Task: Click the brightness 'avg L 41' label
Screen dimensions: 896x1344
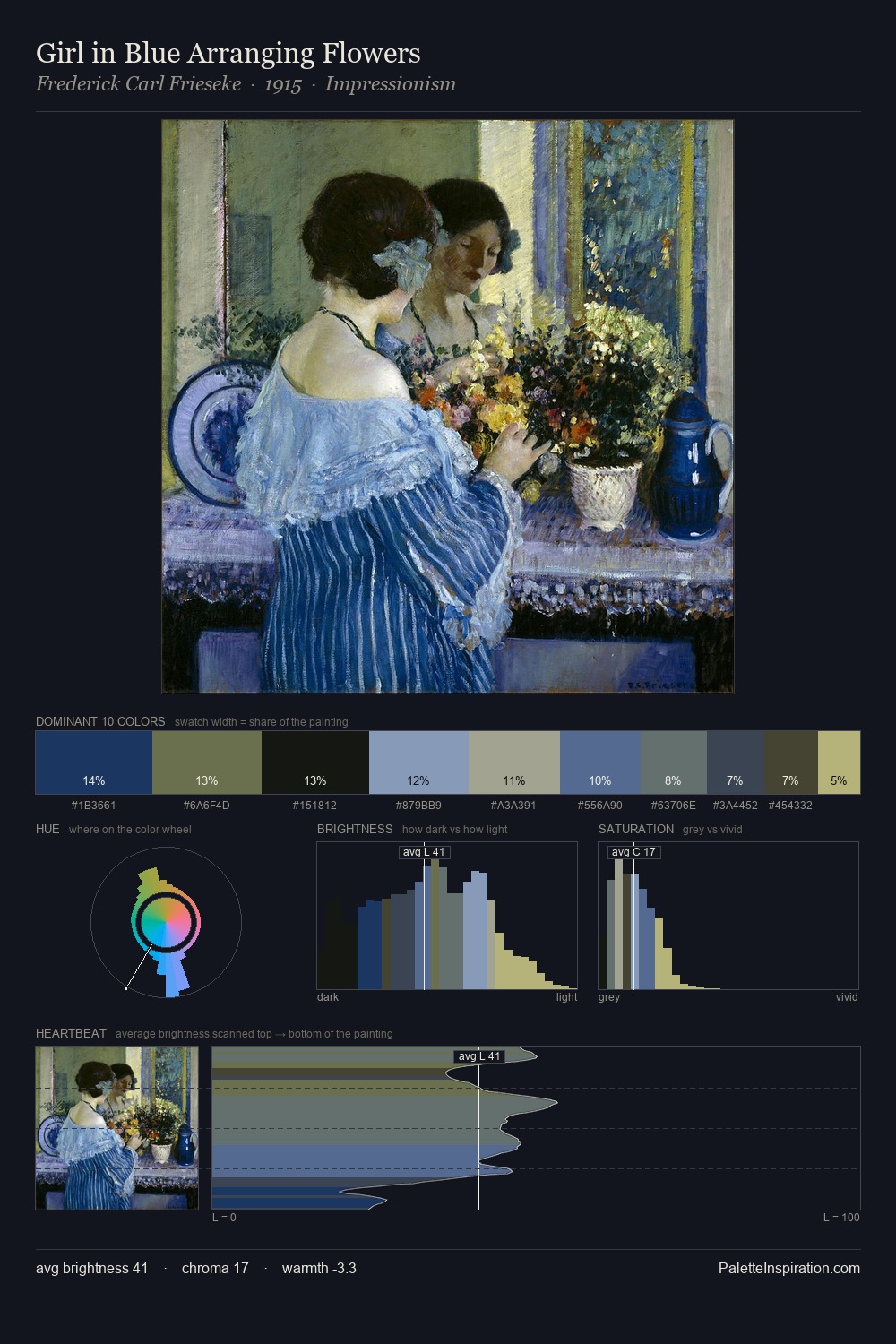Action: [x=425, y=852]
